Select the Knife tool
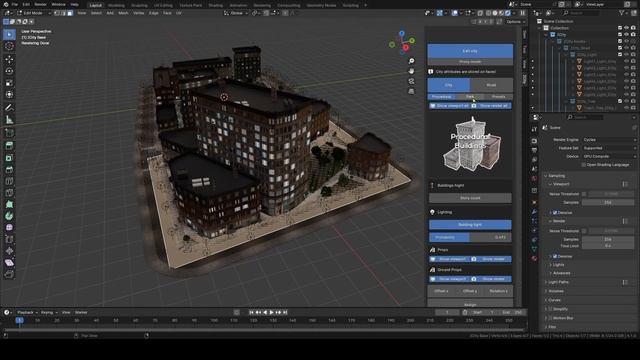Image resolution: width=640 pixels, height=360 pixels. [x=9, y=192]
